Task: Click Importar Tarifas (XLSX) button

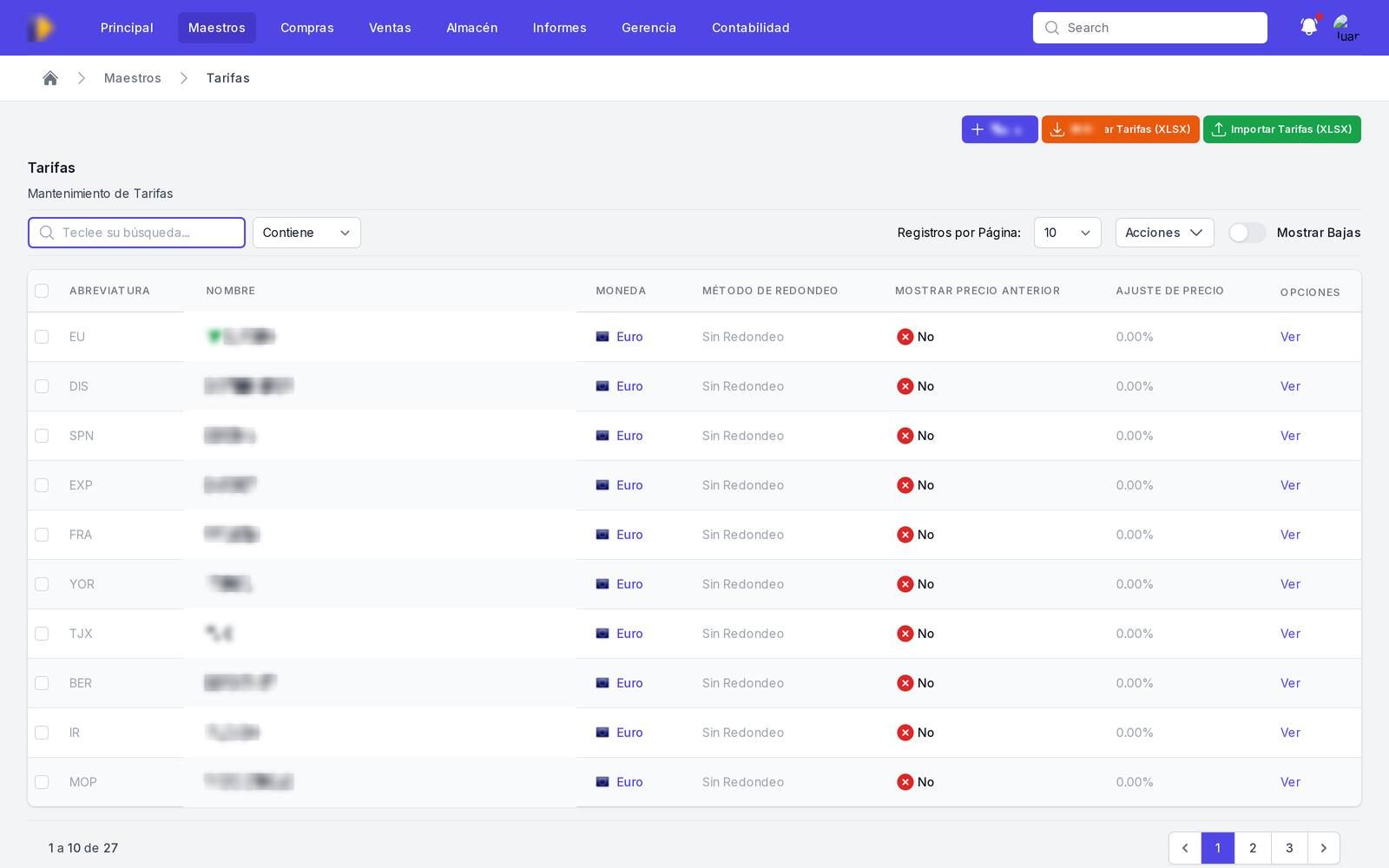Action: [1281, 129]
